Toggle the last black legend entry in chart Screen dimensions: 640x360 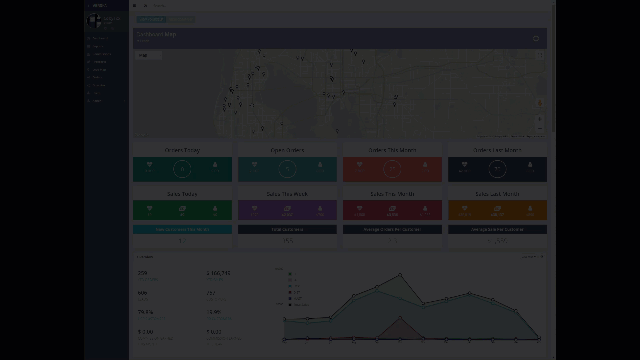click(299, 305)
